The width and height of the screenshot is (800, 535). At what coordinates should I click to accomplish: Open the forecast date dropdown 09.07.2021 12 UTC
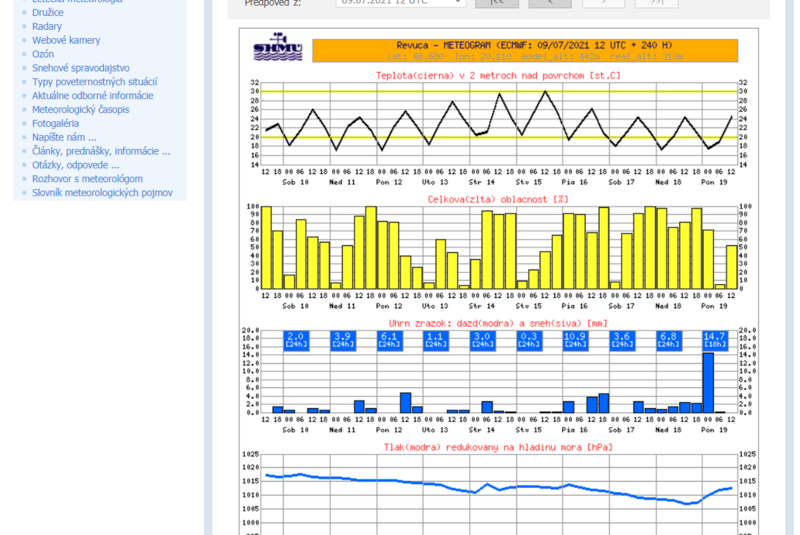[x=401, y=3]
